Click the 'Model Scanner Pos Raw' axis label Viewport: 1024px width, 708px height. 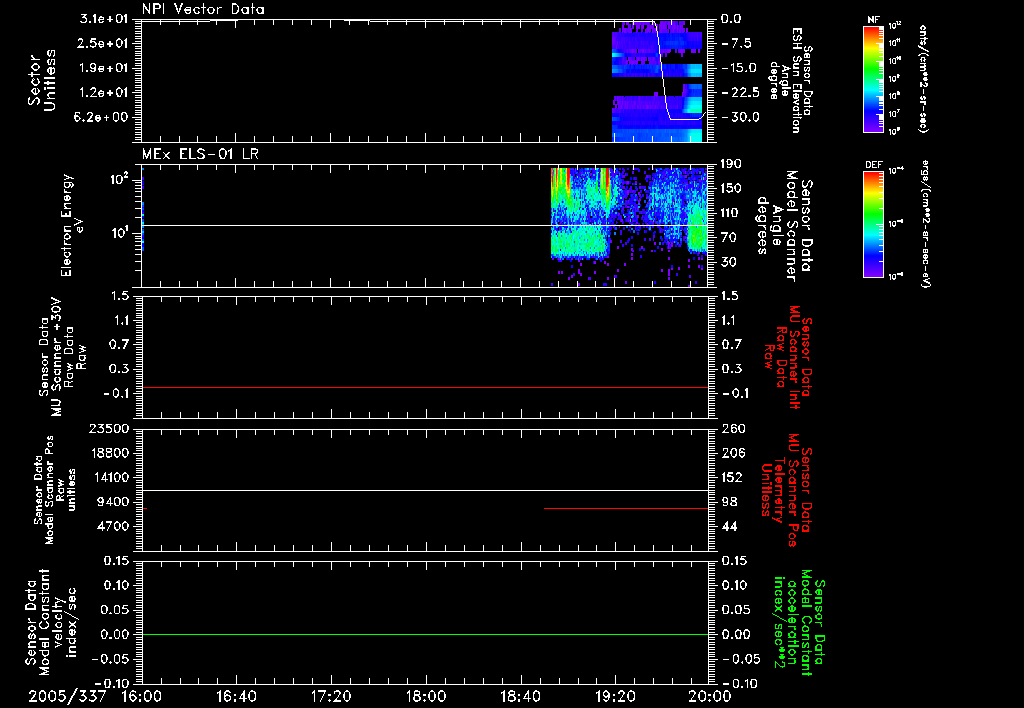point(54,490)
